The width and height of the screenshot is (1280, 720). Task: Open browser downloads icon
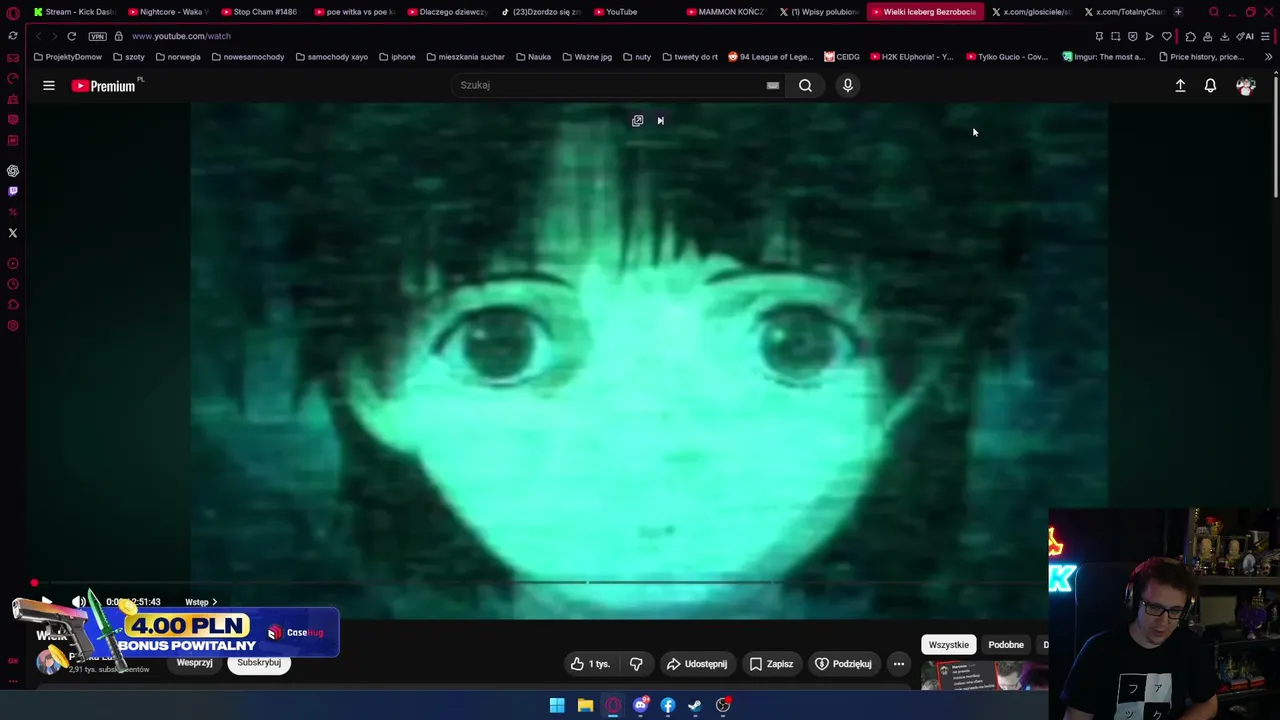[x=1224, y=37]
